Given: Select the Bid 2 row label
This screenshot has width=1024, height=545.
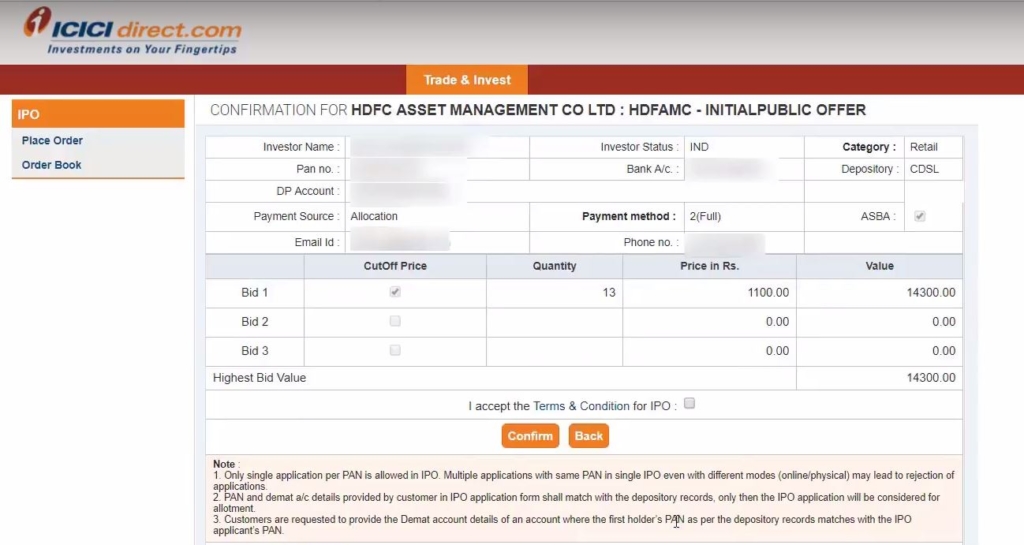Looking at the screenshot, I should 255,322.
